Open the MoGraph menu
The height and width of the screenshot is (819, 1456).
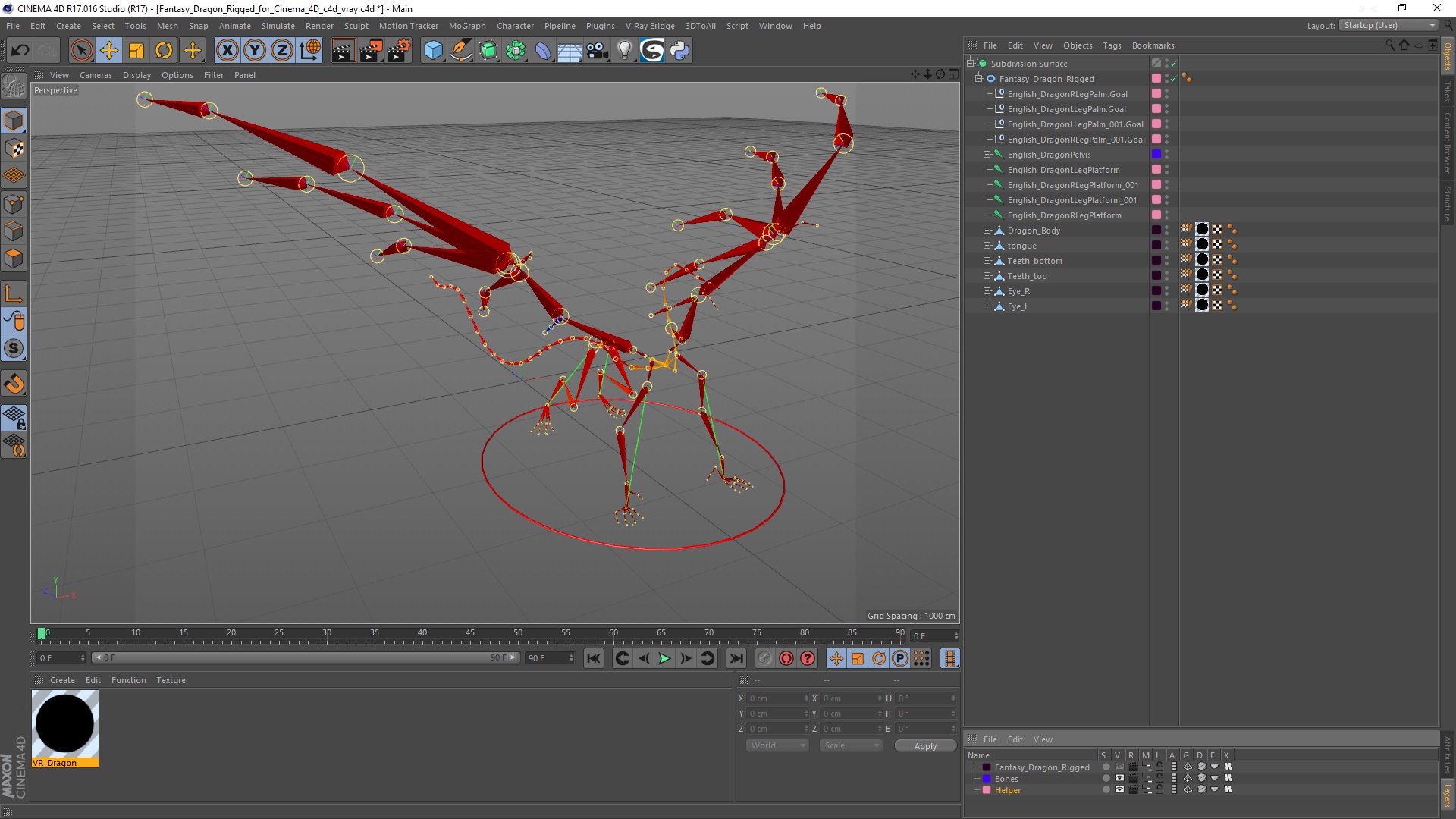[x=467, y=26]
